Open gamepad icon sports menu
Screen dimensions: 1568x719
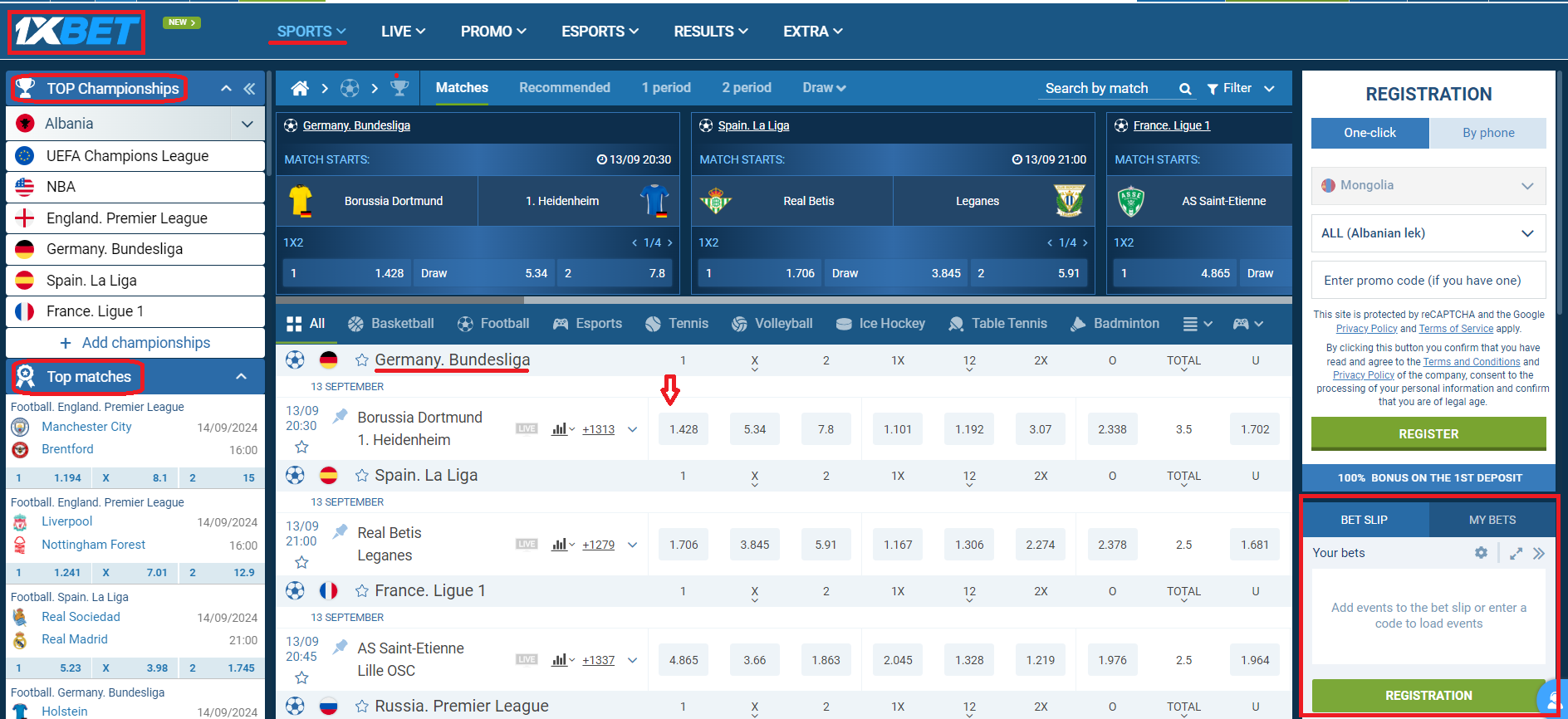[1248, 324]
